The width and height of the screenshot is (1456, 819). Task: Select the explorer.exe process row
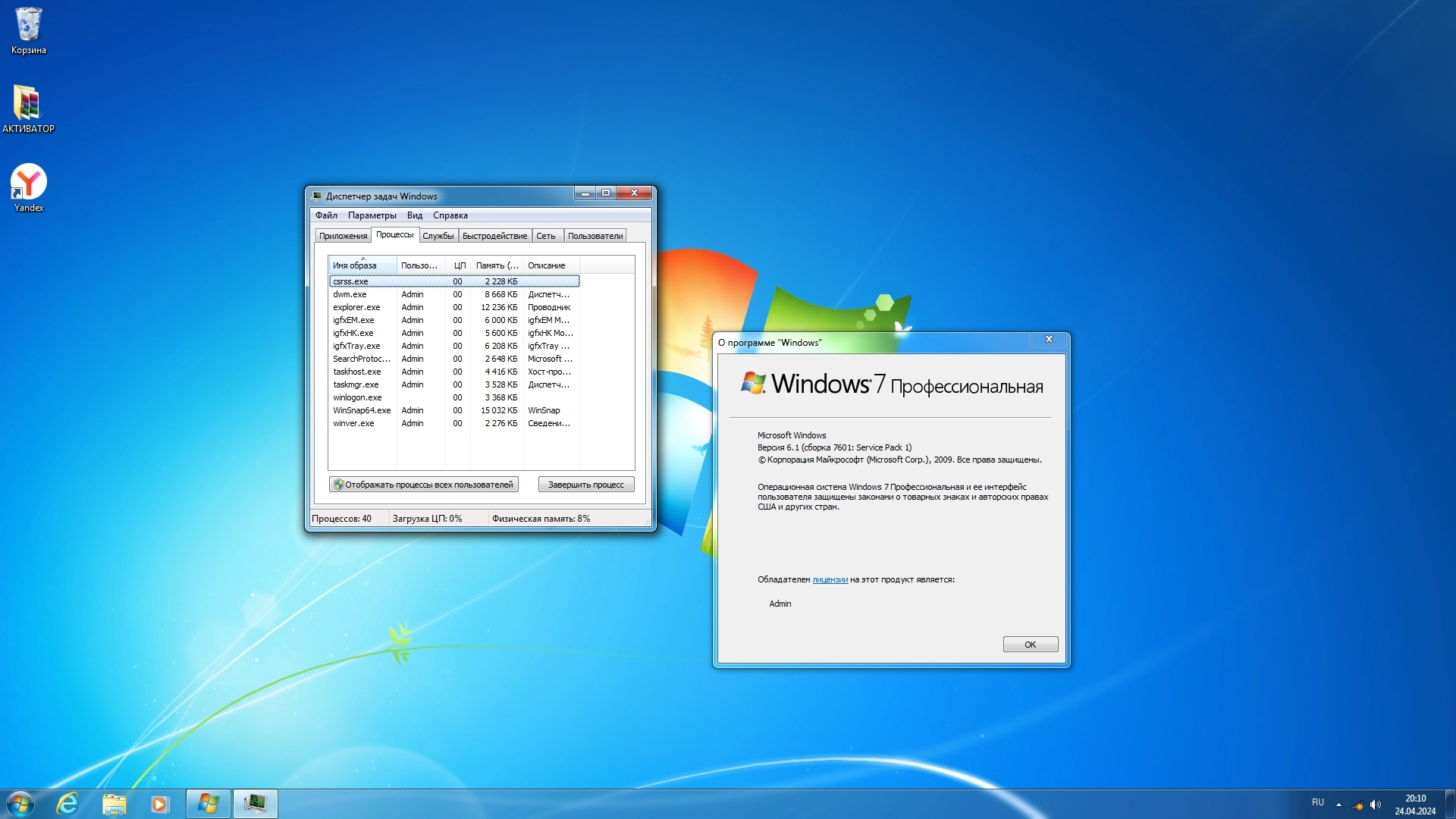click(356, 307)
